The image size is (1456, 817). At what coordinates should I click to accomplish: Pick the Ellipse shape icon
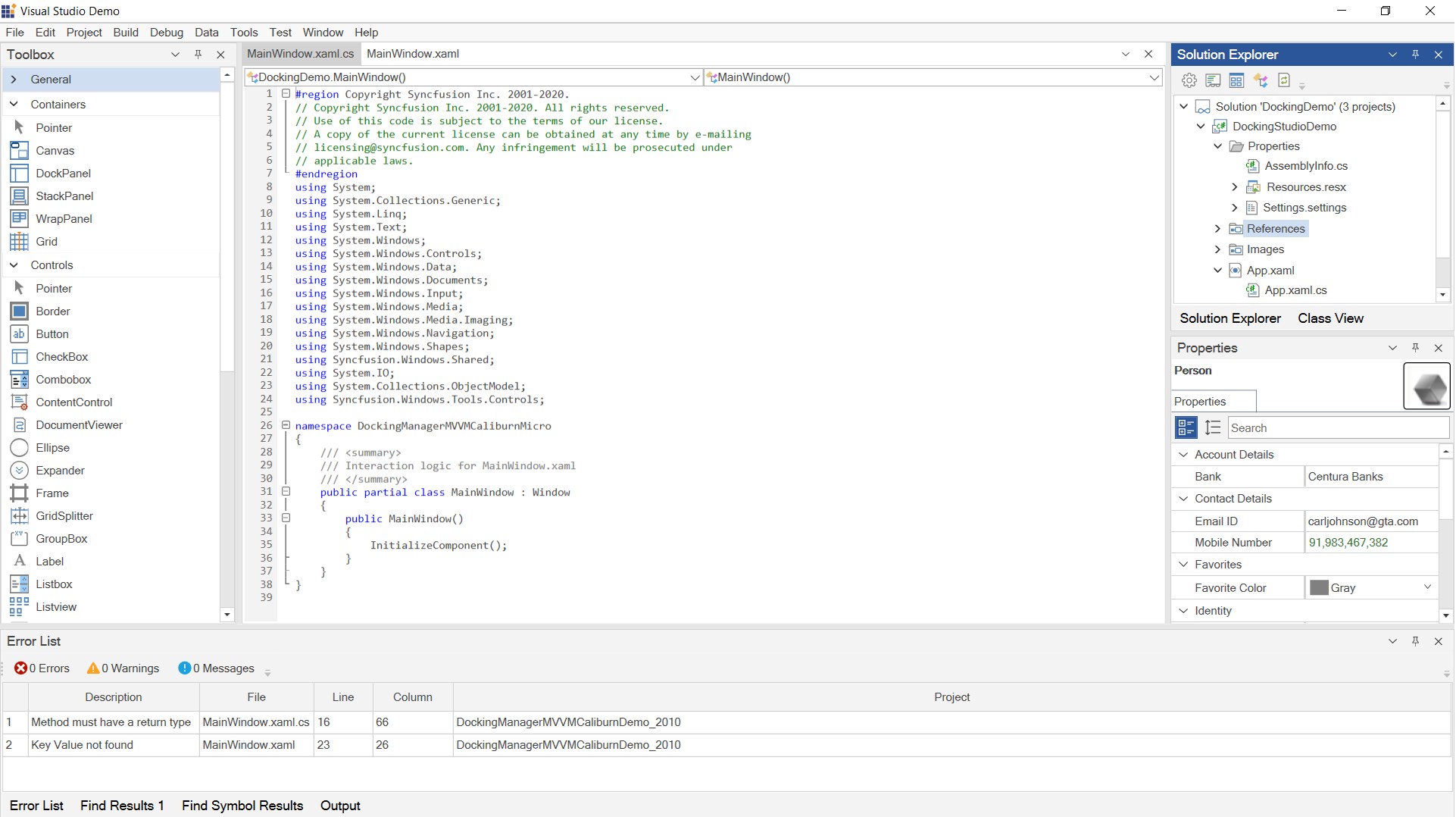coord(19,448)
